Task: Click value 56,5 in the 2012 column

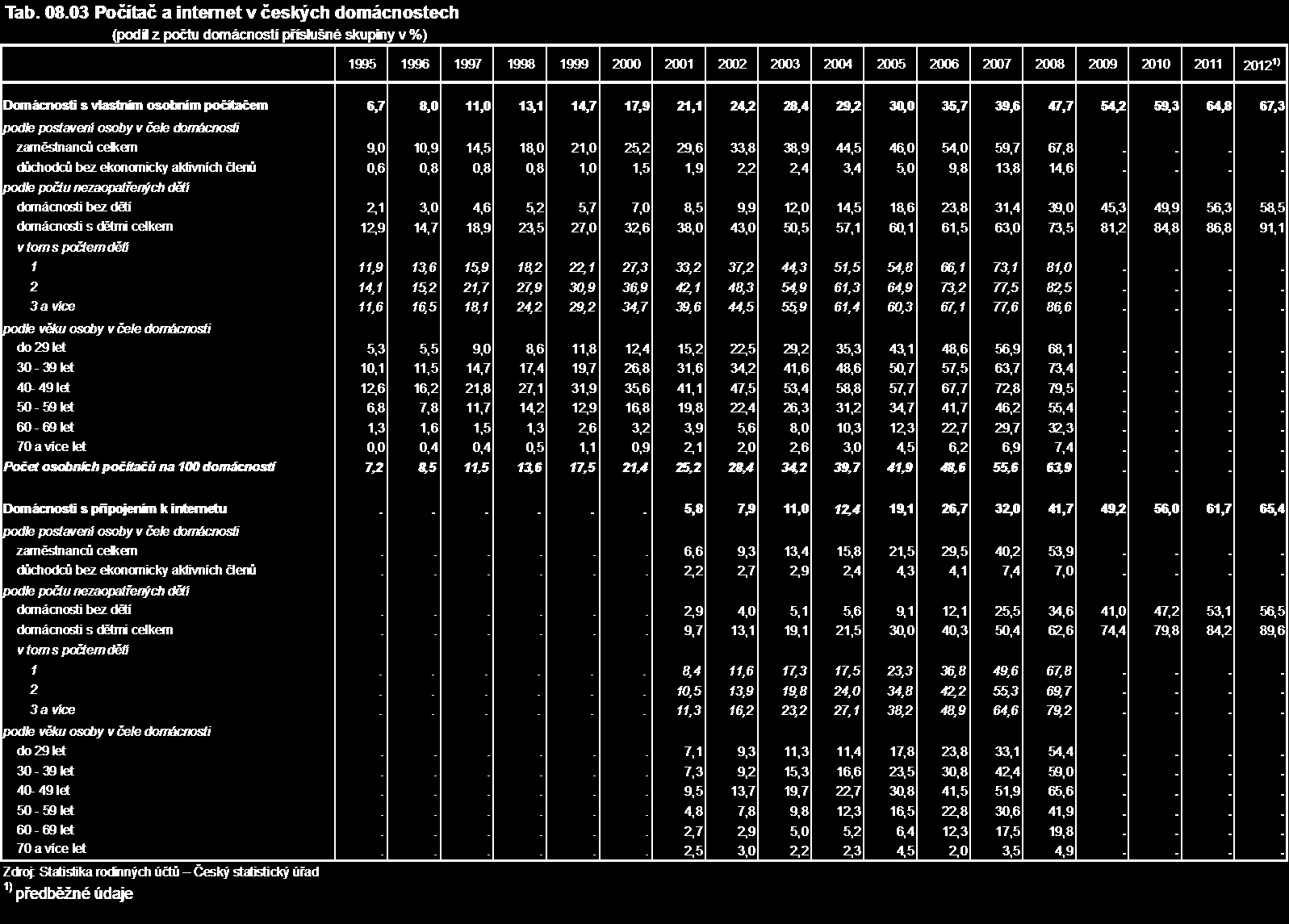Action: 1272,612
